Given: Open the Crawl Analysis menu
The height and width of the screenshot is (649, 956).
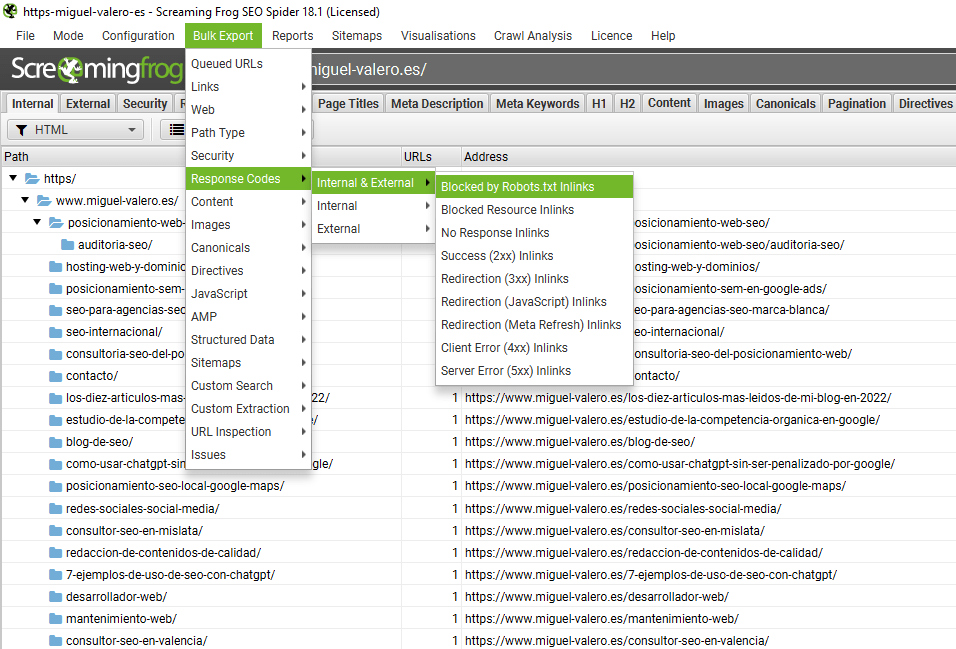Looking at the screenshot, I should [x=533, y=35].
